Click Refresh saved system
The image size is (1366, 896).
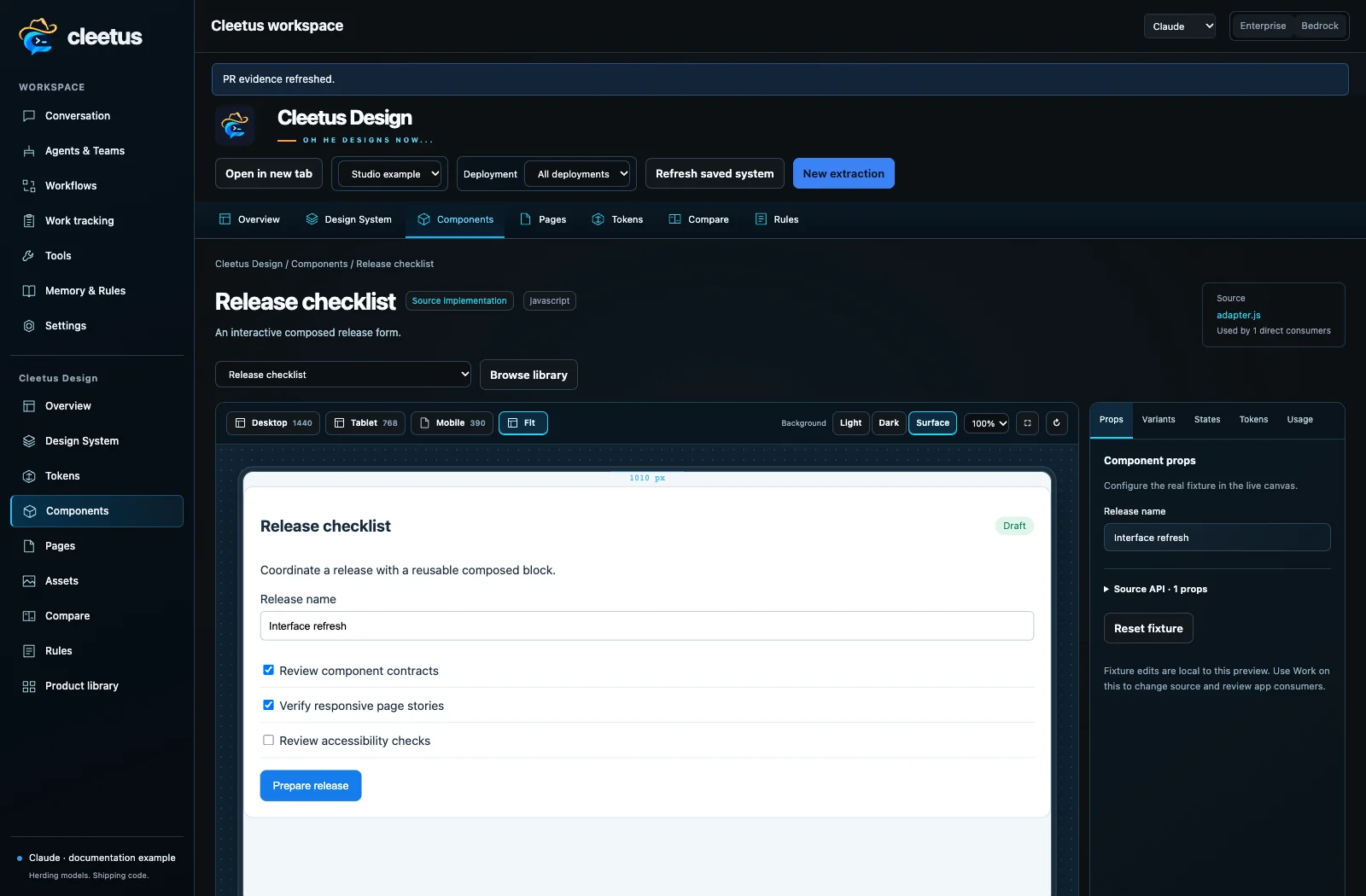[x=715, y=174]
